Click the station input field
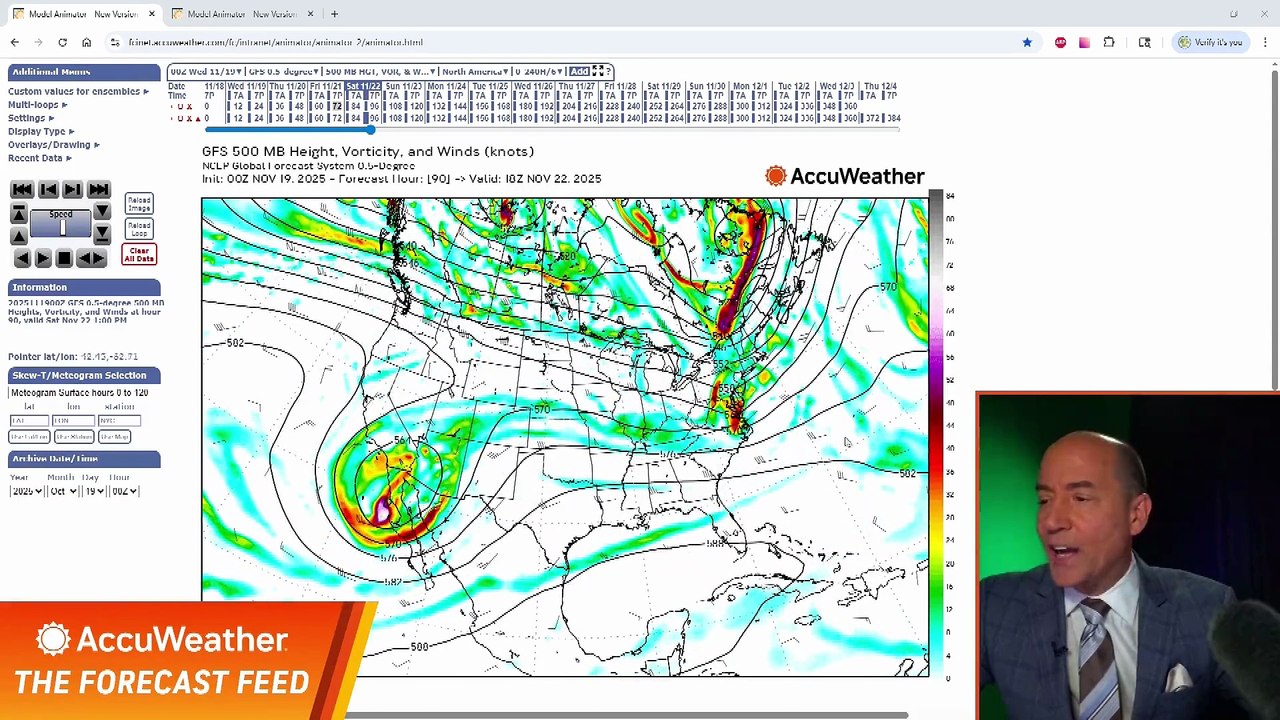 tap(119, 421)
